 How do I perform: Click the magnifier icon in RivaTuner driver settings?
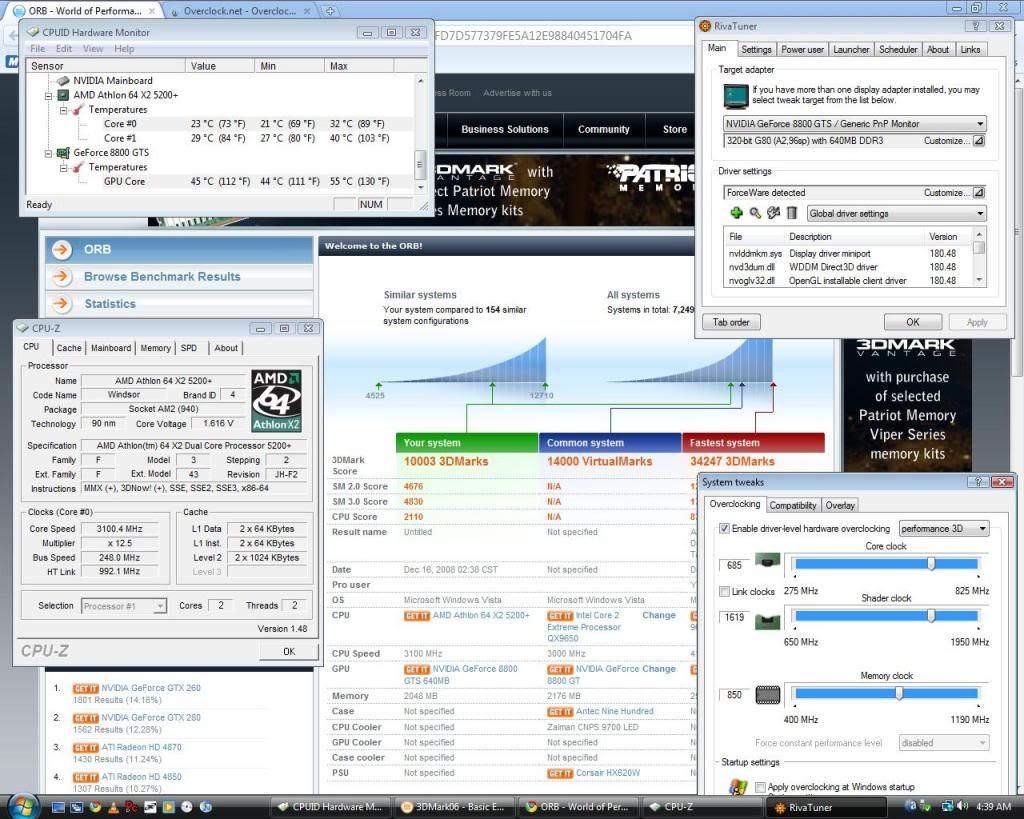click(x=755, y=213)
